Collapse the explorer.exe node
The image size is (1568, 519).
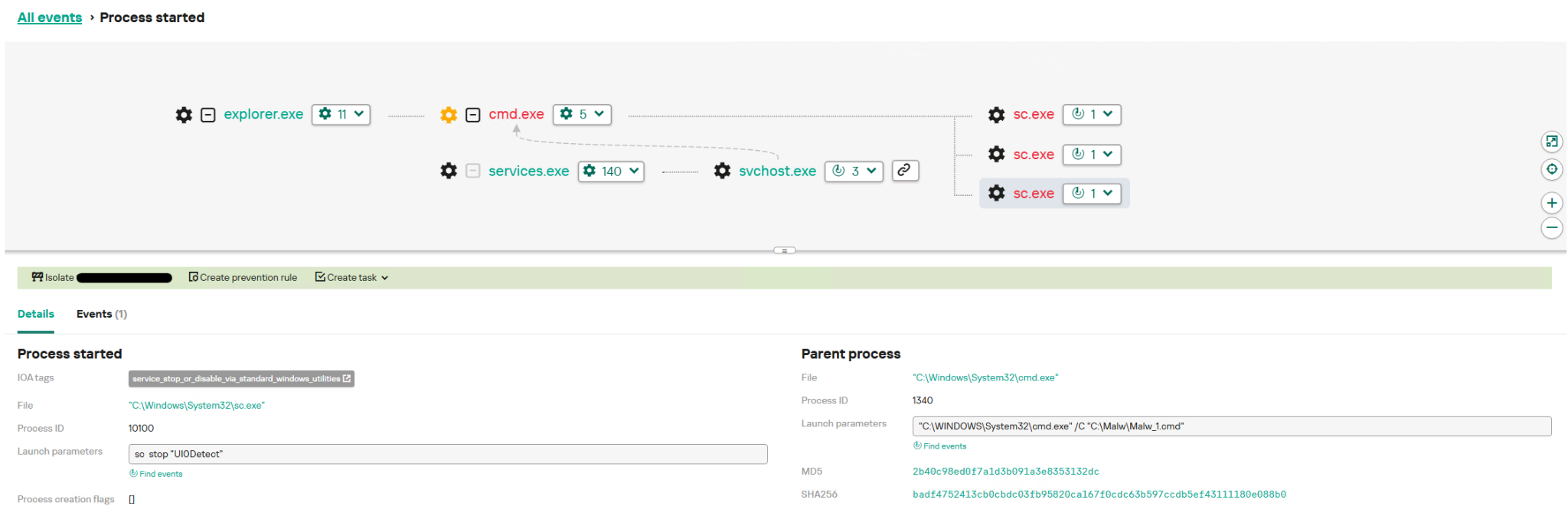(207, 115)
